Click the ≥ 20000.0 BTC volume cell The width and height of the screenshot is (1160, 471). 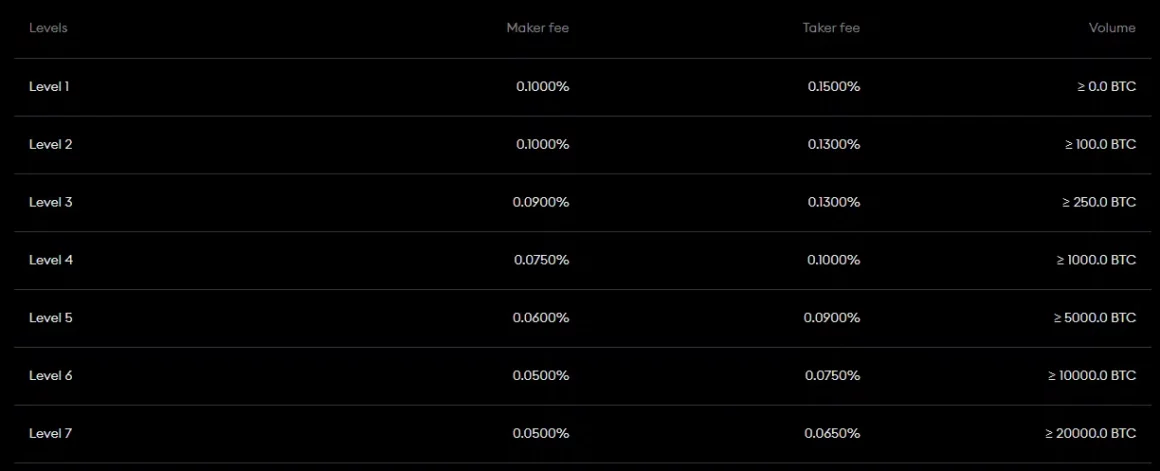1090,433
